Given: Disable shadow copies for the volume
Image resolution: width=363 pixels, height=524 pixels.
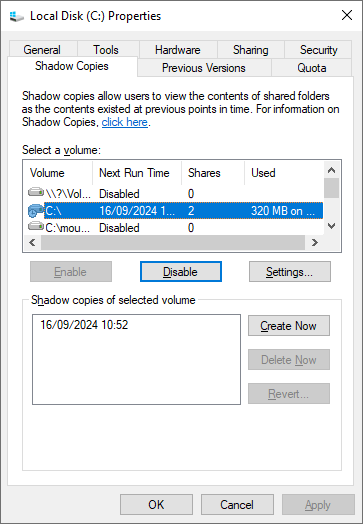Looking at the screenshot, I should [180, 272].
